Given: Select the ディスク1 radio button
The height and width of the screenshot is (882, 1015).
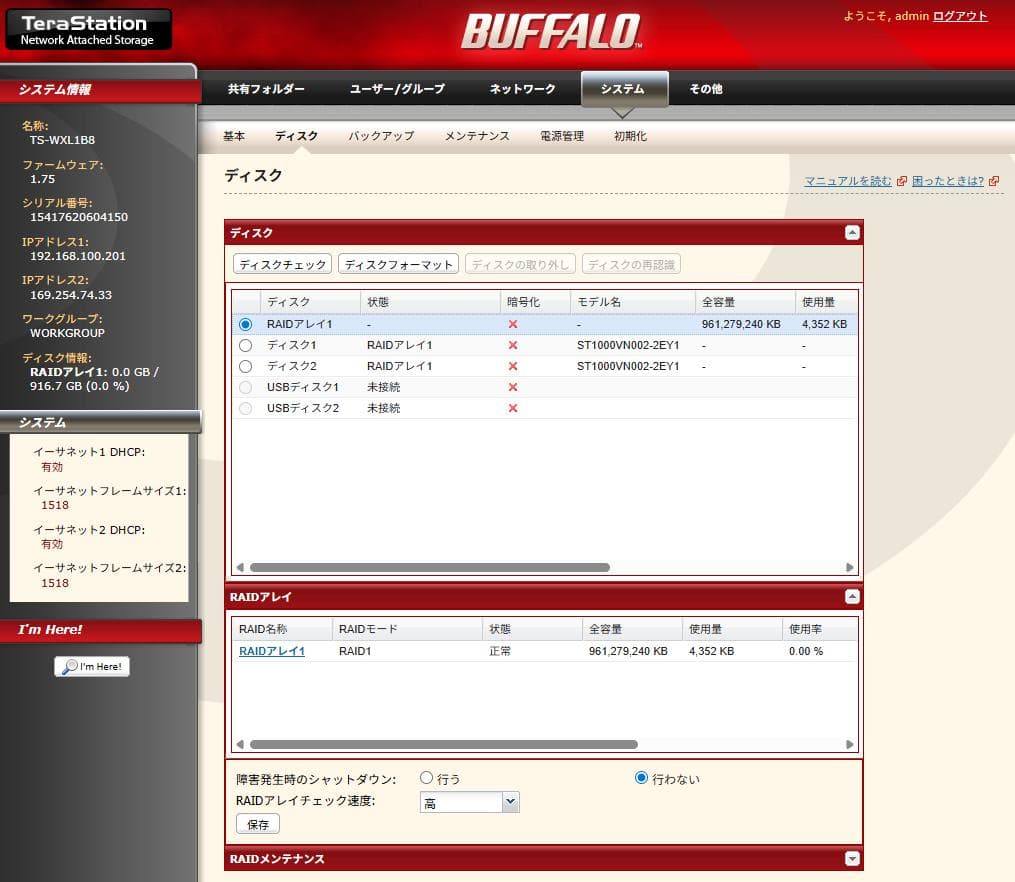Looking at the screenshot, I should pyautogui.click(x=245, y=346).
